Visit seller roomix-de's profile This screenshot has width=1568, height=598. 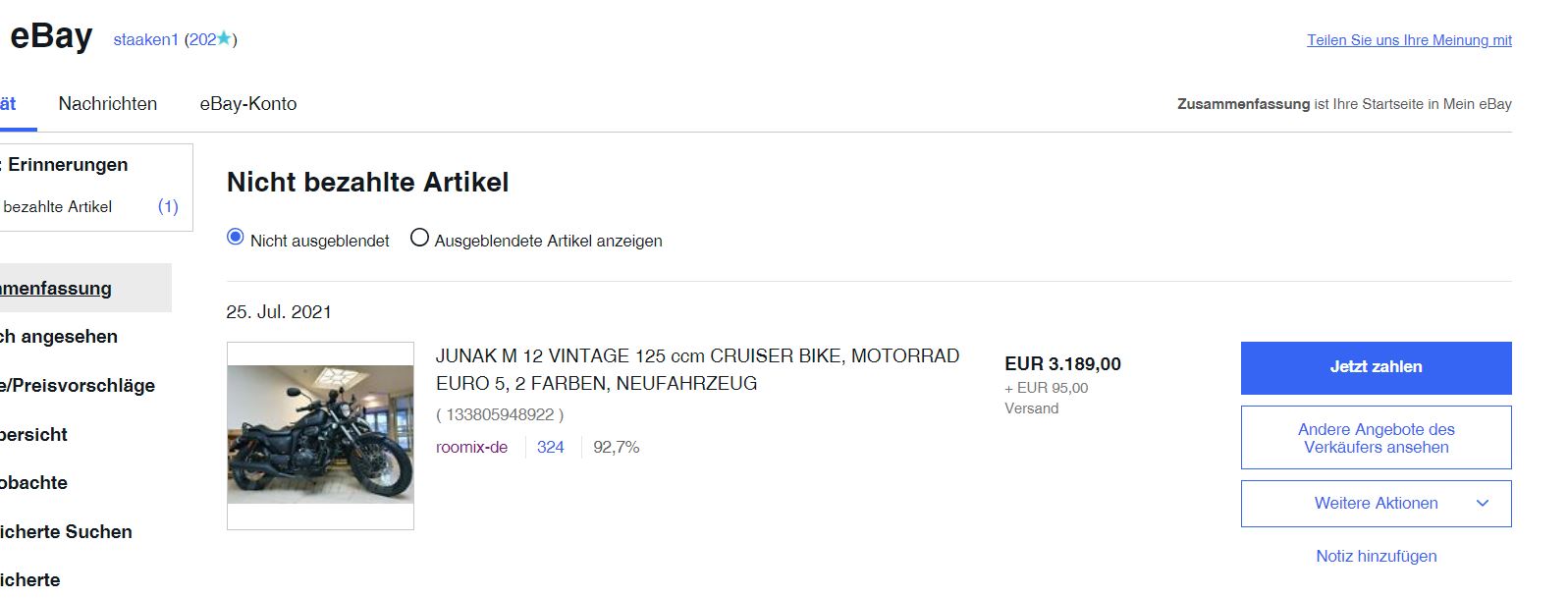tap(471, 447)
